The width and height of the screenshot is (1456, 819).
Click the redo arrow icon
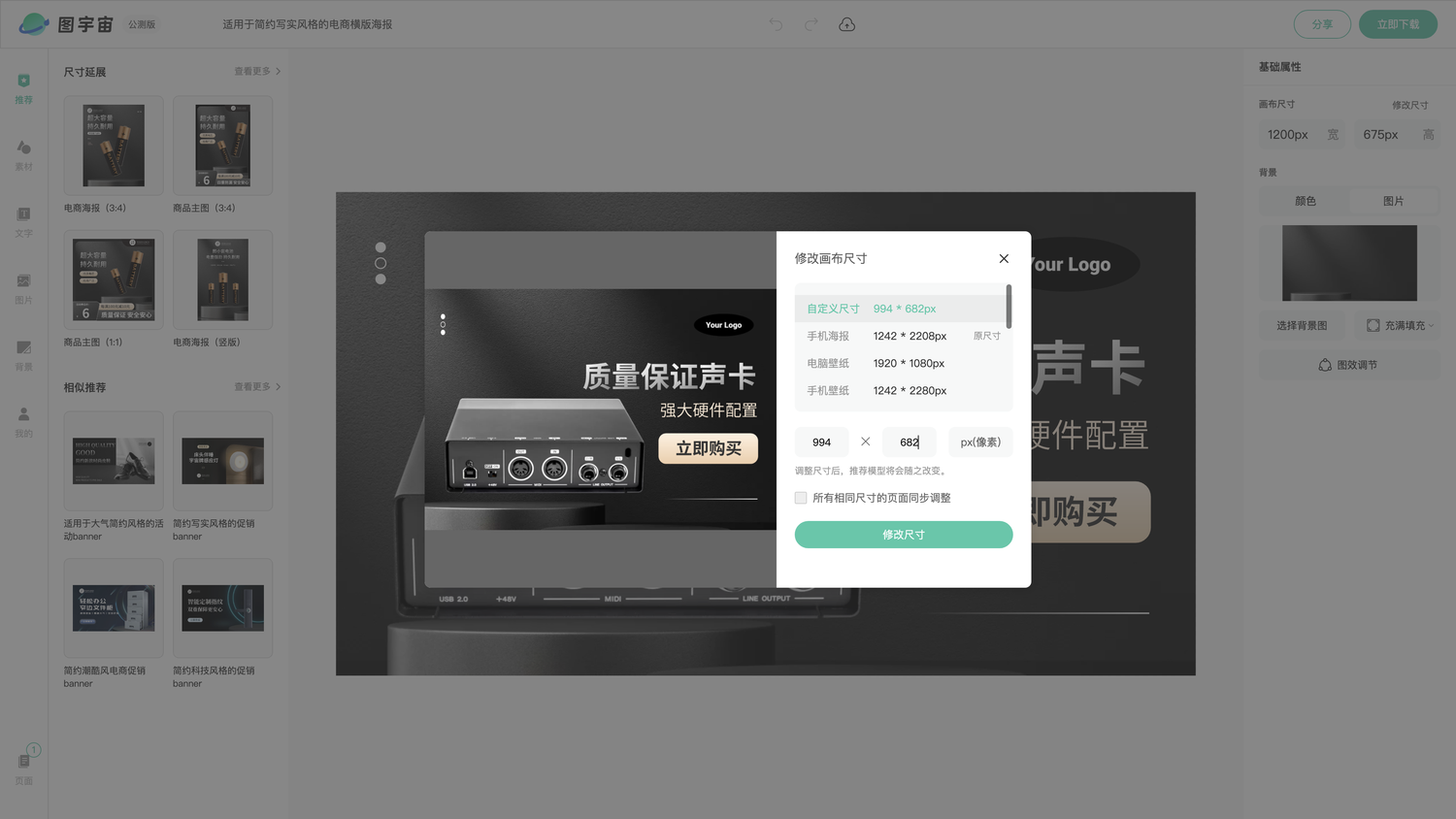tap(811, 24)
